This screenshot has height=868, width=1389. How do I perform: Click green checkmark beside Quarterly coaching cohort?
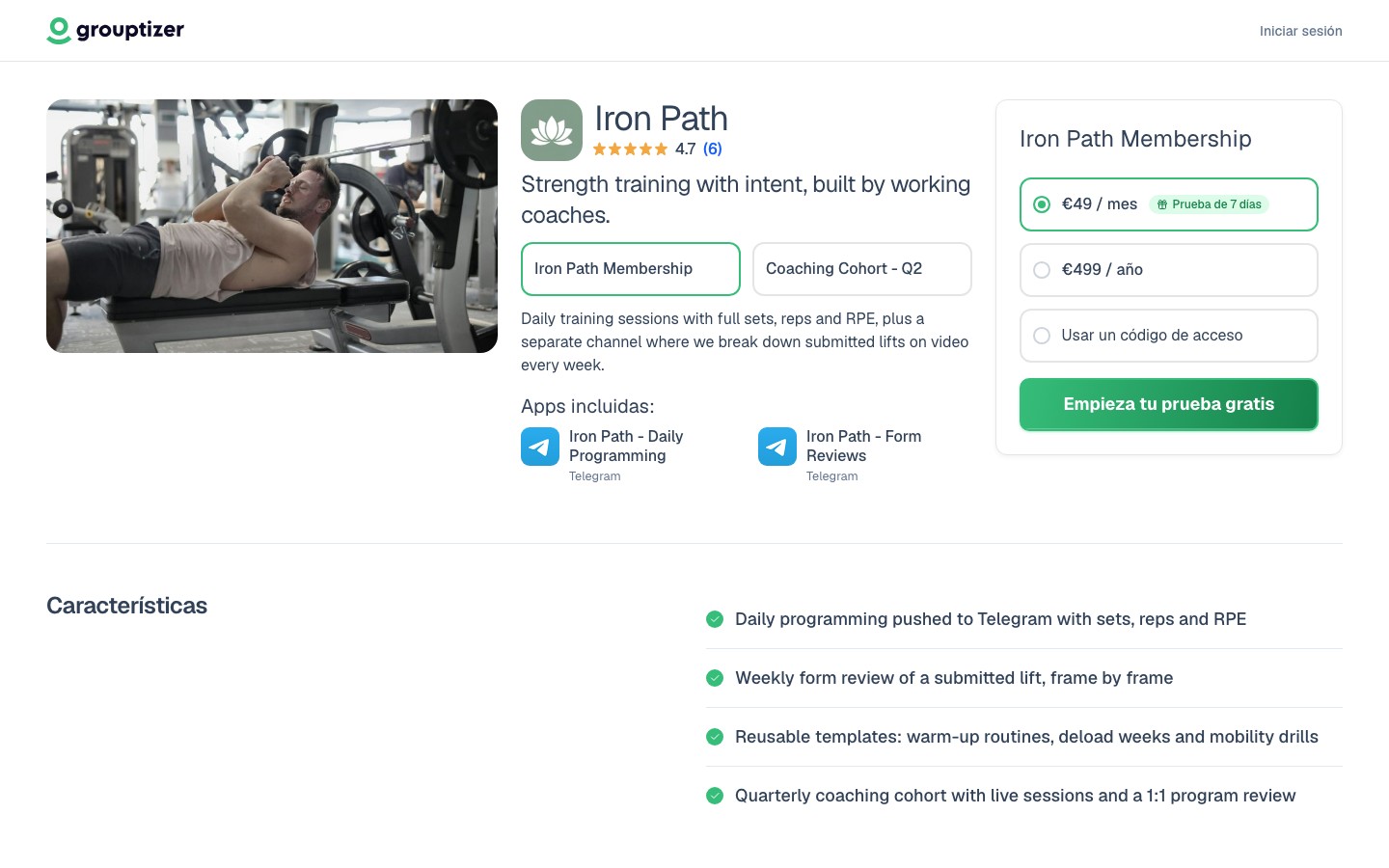click(x=715, y=796)
